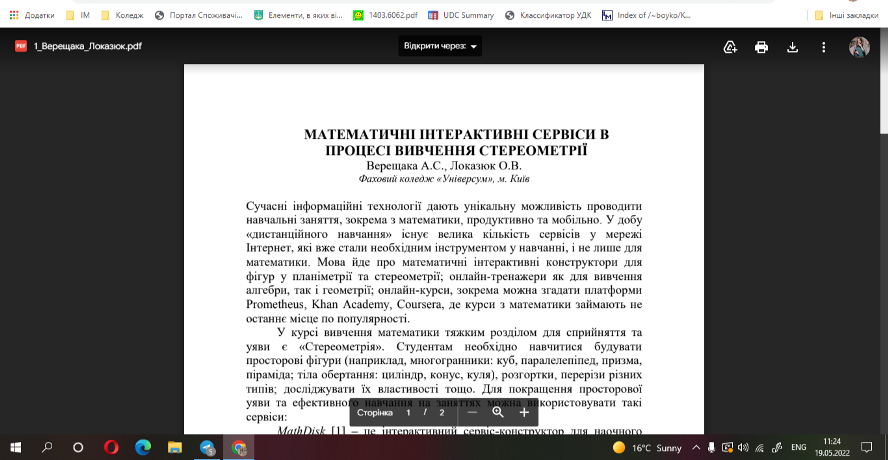Zoom out with the minus button
Viewport: 888px width, 460px height.
(472, 412)
